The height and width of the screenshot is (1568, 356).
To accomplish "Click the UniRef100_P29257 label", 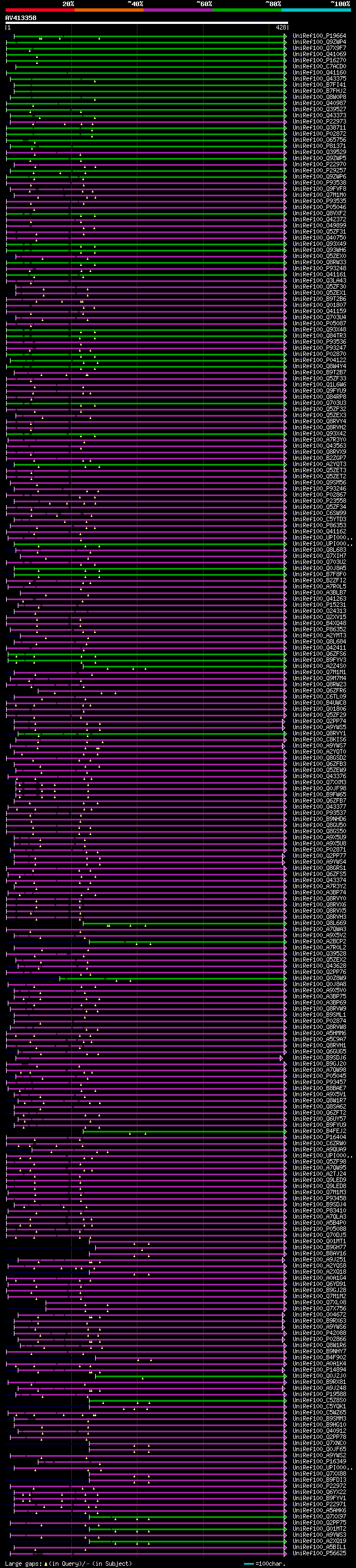I will coord(319,170).
